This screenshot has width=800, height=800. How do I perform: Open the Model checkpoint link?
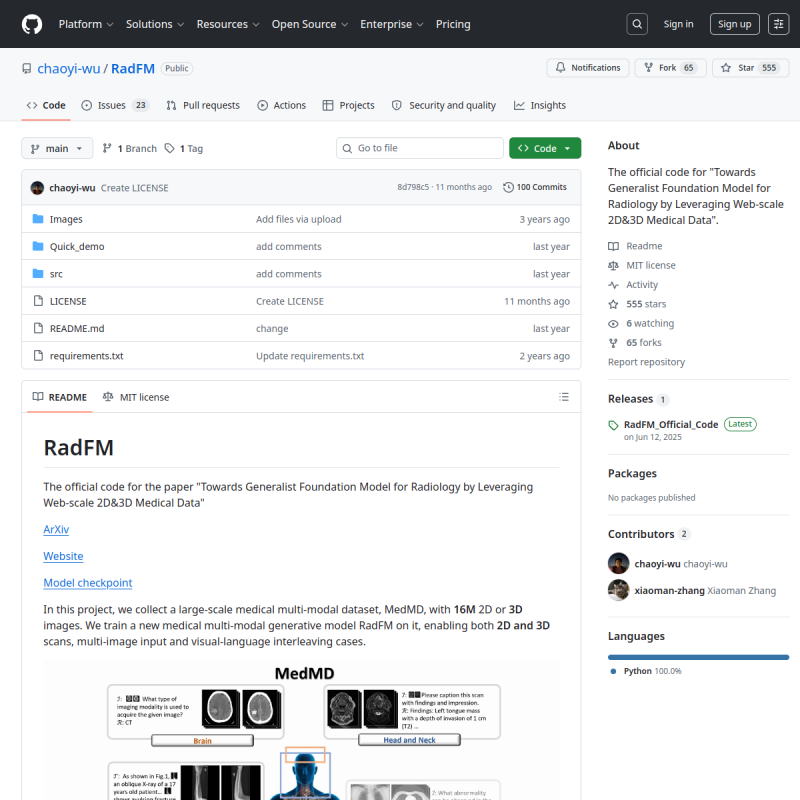[88, 583]
